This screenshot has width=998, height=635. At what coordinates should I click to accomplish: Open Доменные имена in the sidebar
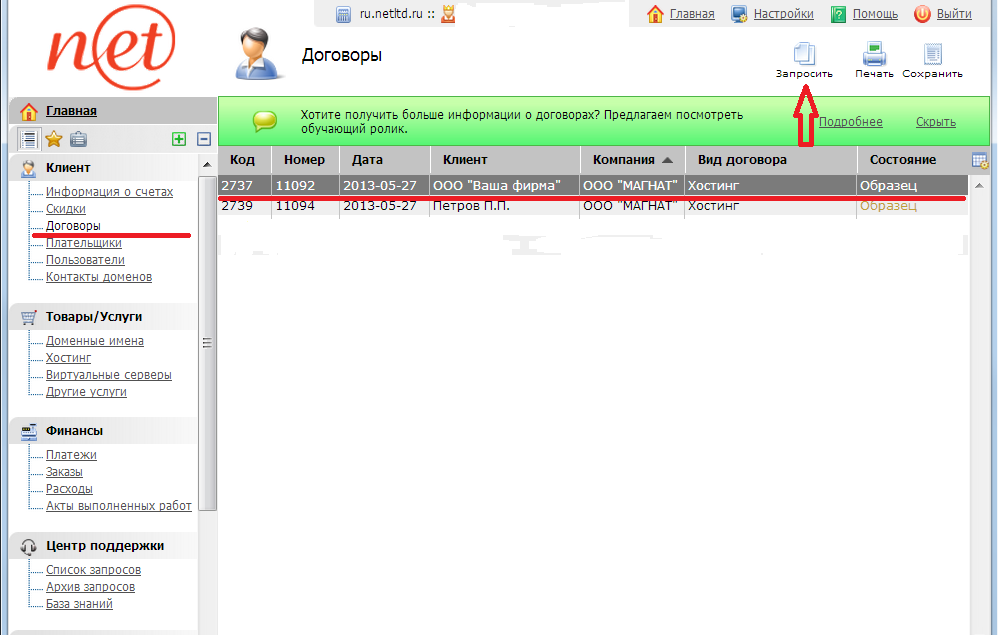click(95, 341)
